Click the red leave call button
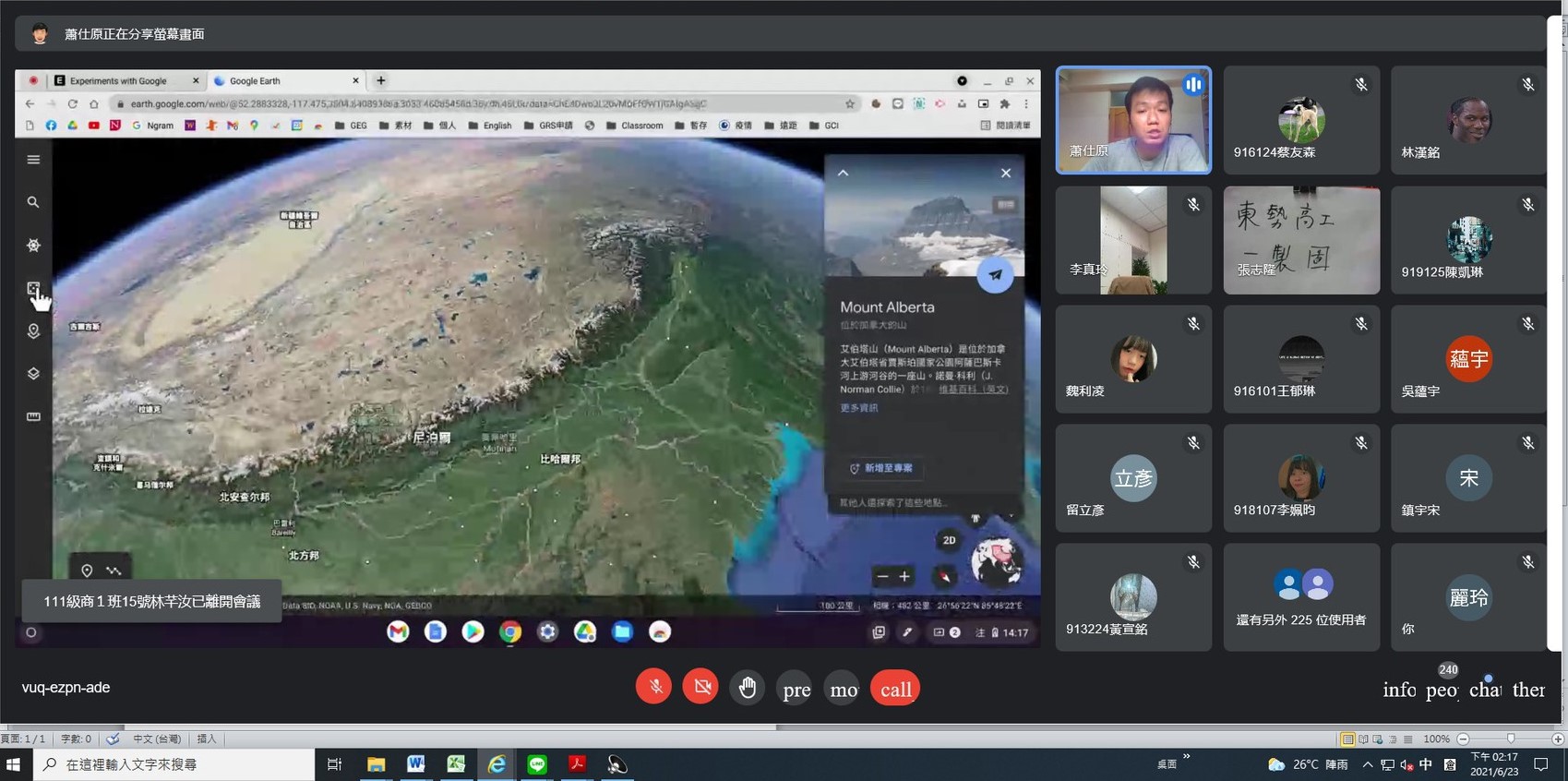Screen dimensions: 1568x781 (894, 689)
